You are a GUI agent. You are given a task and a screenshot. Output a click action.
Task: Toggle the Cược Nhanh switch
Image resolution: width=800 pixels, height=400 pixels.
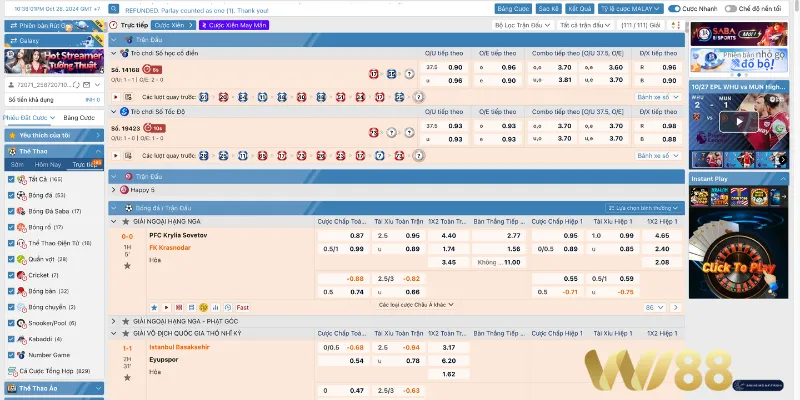(x=674, y=9)
